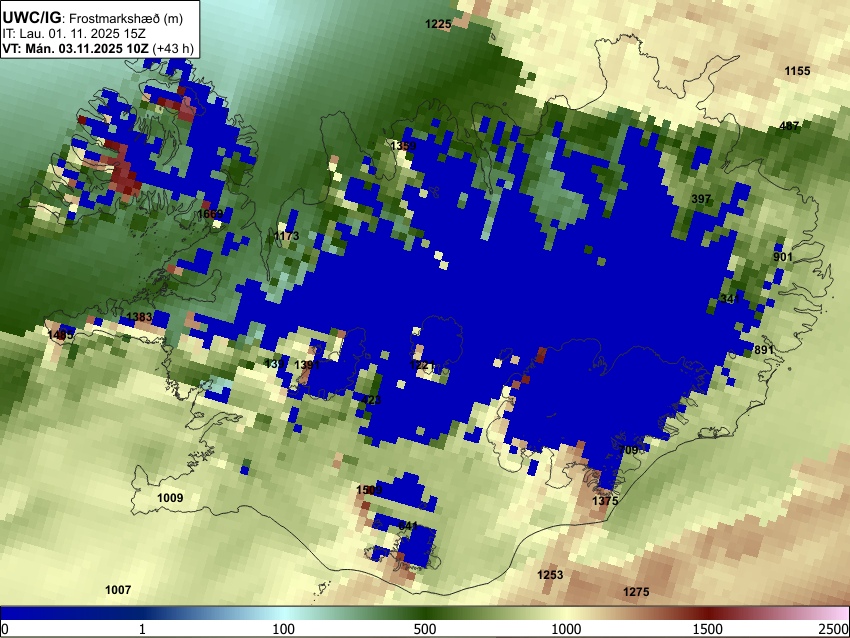Click the legend tick label 0
The width and height of the screenshot is (850, 638).
pos(5,629)
